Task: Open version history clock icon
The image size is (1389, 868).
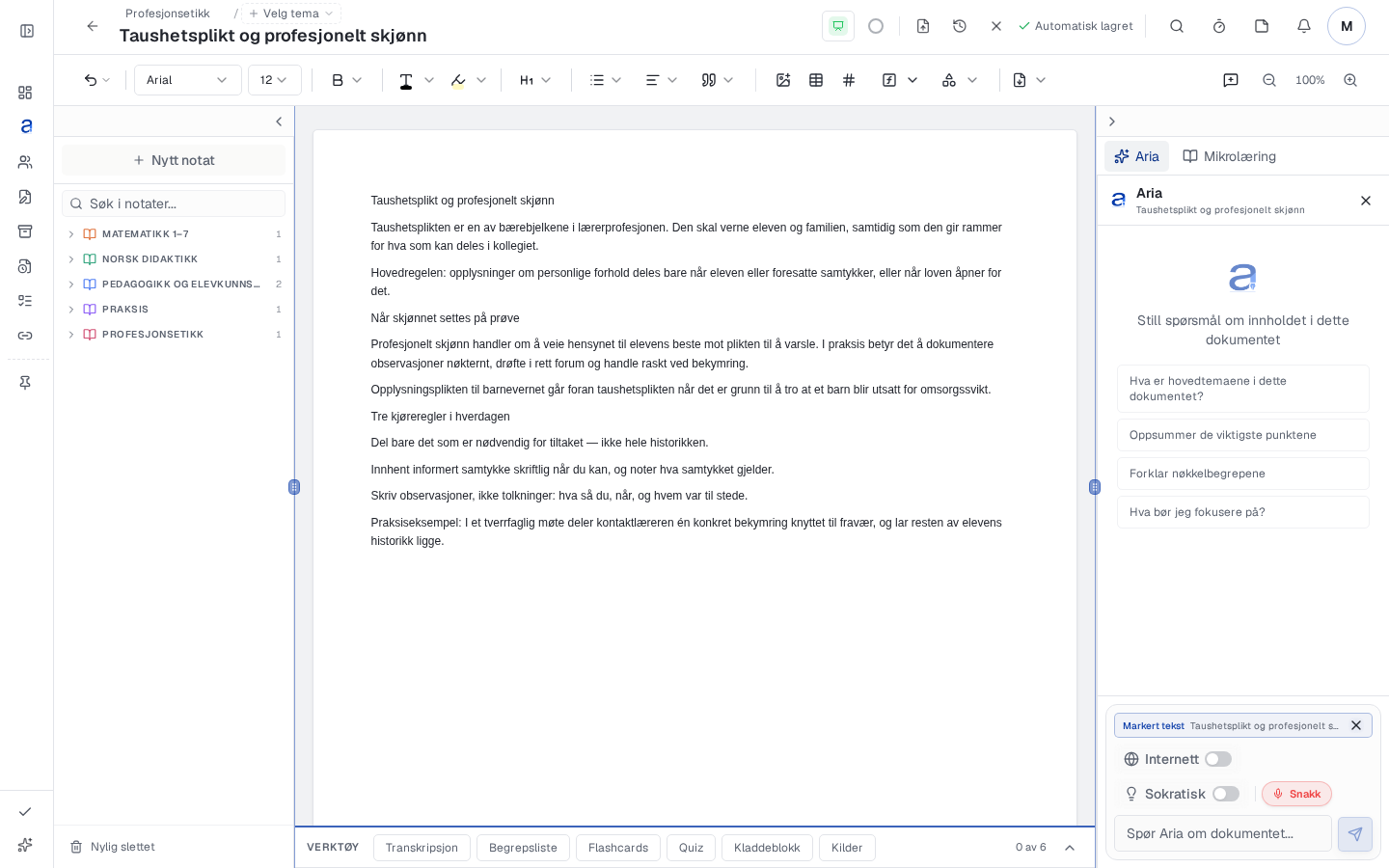Action: (960, 26)
